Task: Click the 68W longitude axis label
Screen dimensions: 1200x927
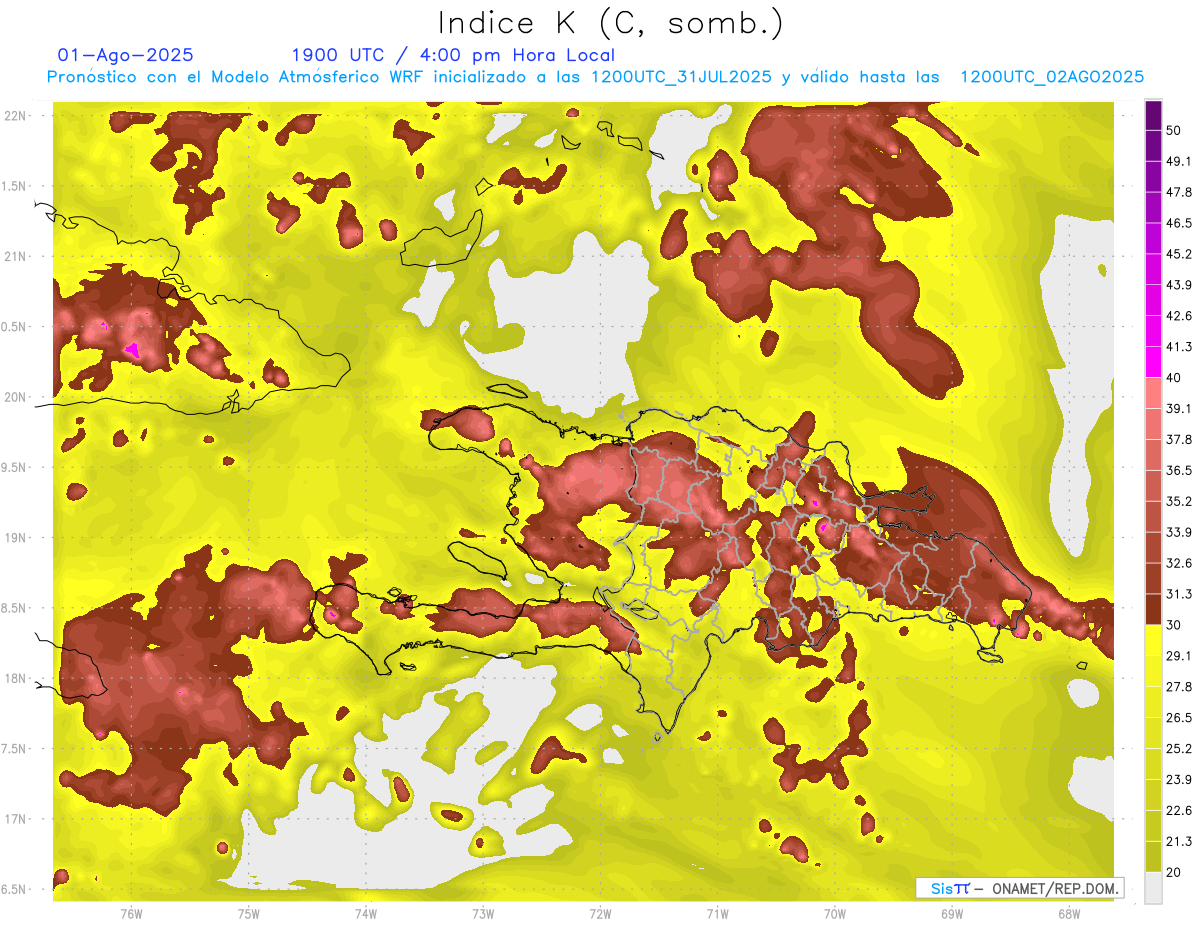Action: (x=1069, y=913)
